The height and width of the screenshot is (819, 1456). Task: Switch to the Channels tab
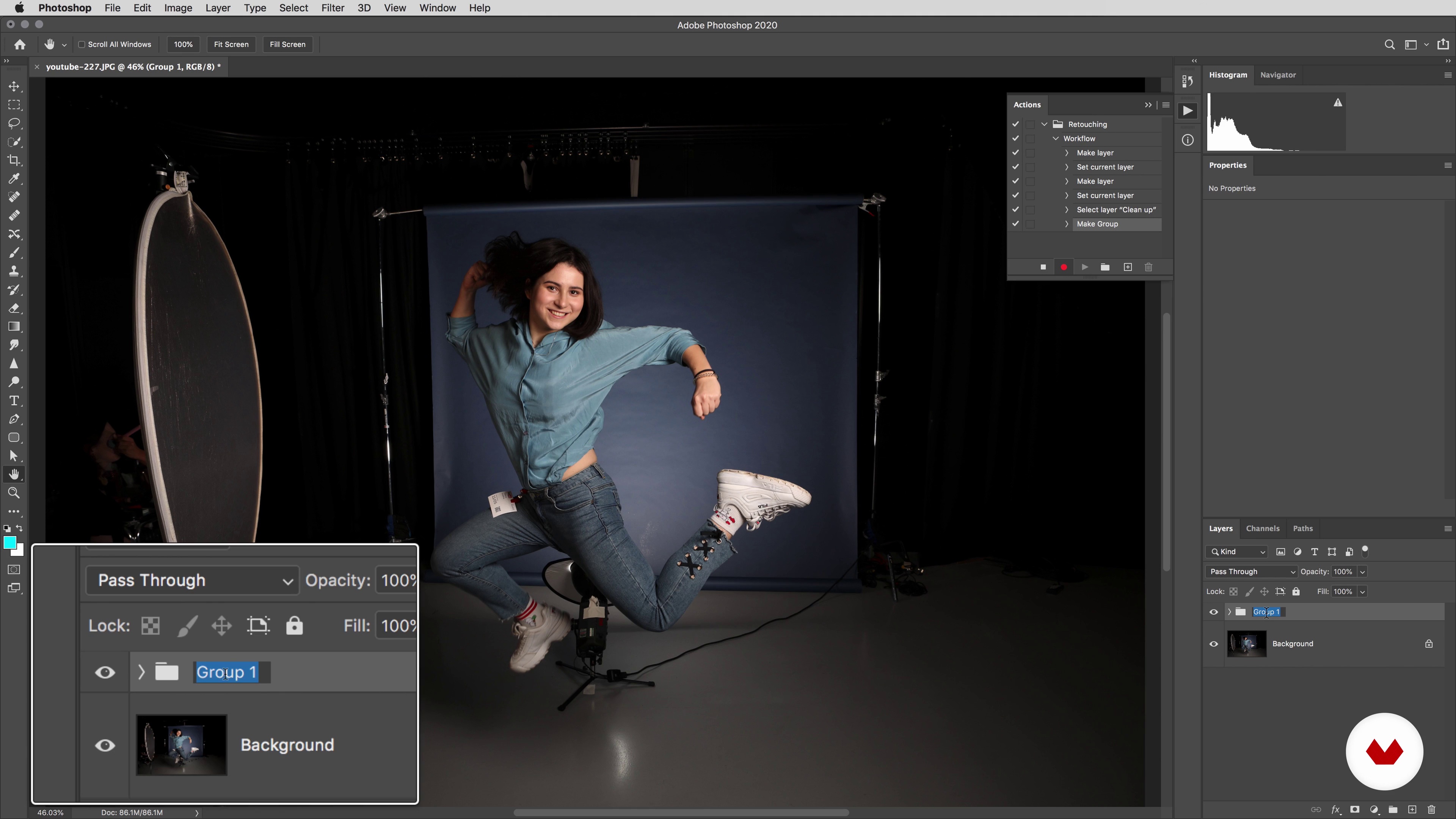(1262, 529)
